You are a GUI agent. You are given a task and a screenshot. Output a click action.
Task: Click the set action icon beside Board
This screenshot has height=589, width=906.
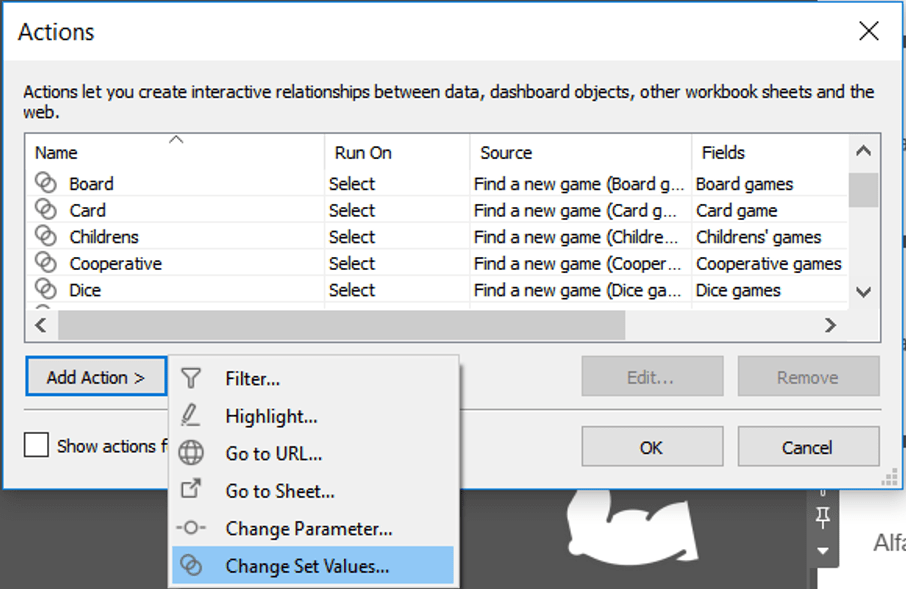click(x=46, y=183)
